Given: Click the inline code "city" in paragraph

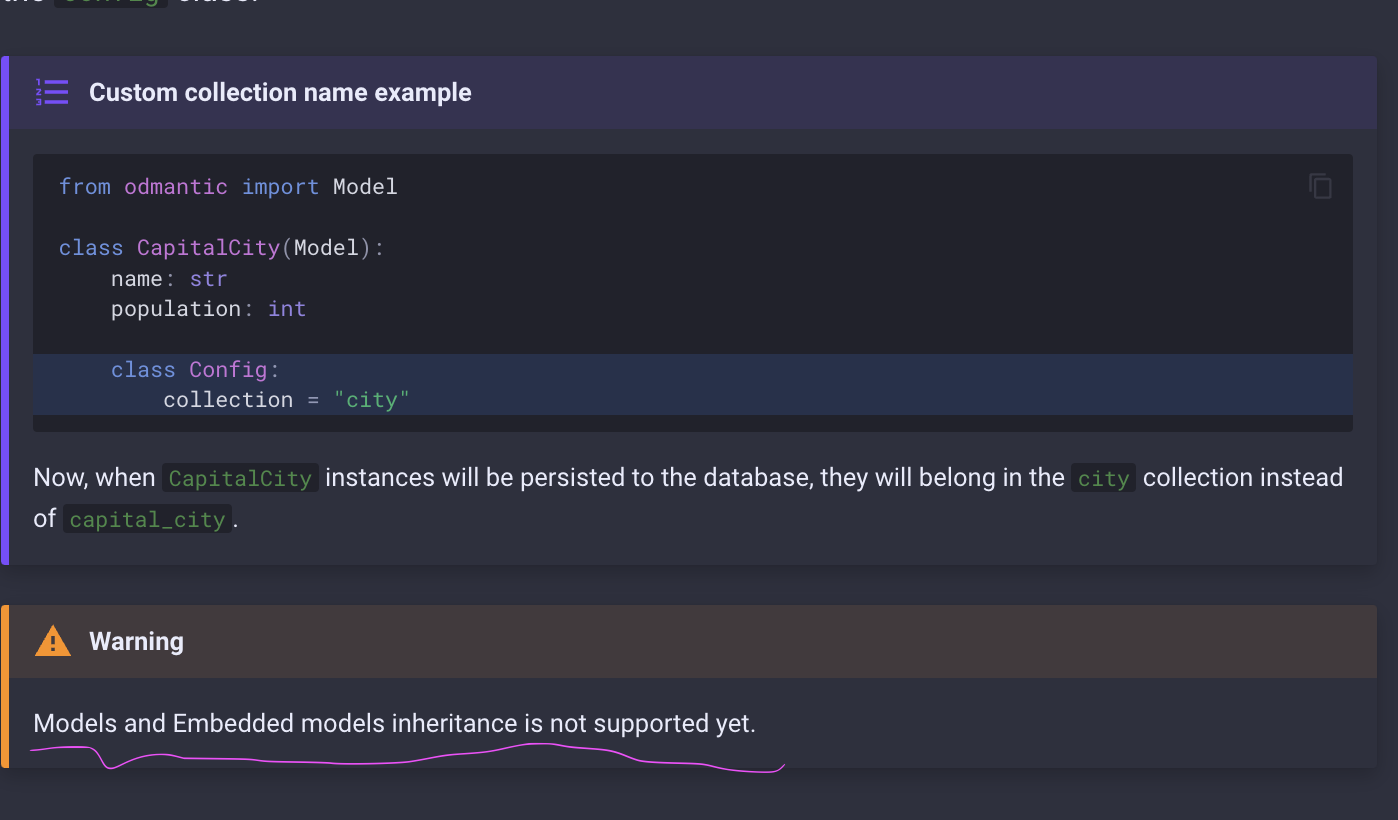Looking at the screenshot, I should 1103,478.
